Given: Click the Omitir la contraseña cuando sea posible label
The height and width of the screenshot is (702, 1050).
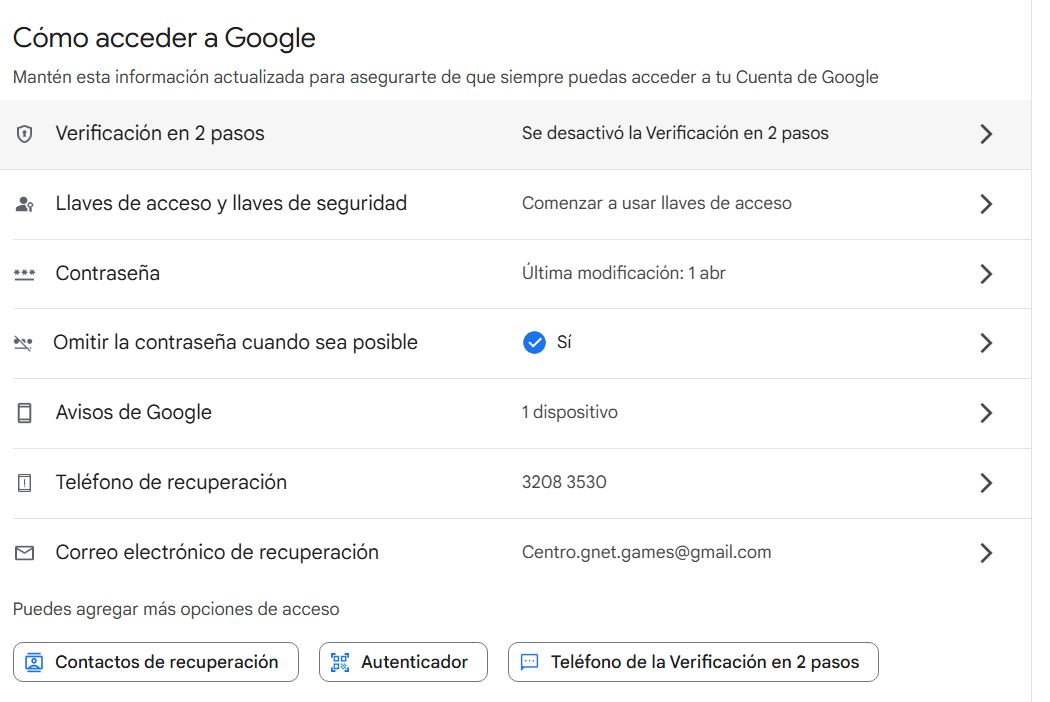Looking at the screenshot, I should coord(235,343).
